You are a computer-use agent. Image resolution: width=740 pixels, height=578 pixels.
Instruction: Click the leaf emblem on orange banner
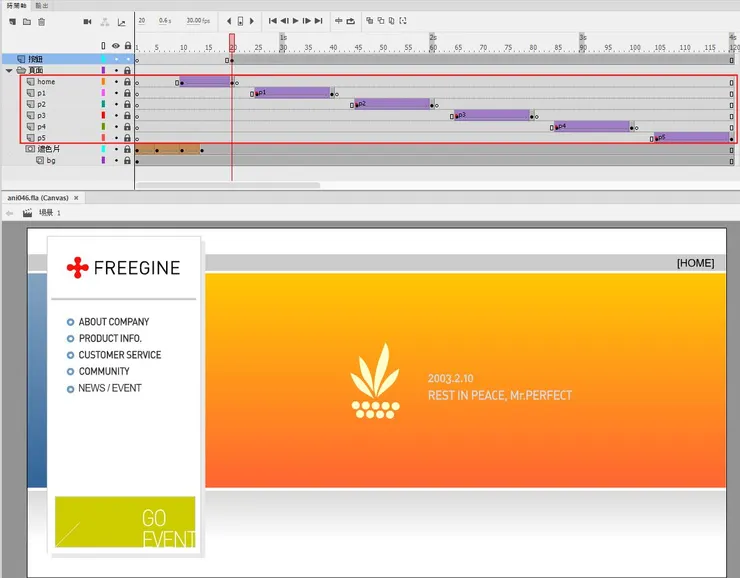(x=375, y=380)
